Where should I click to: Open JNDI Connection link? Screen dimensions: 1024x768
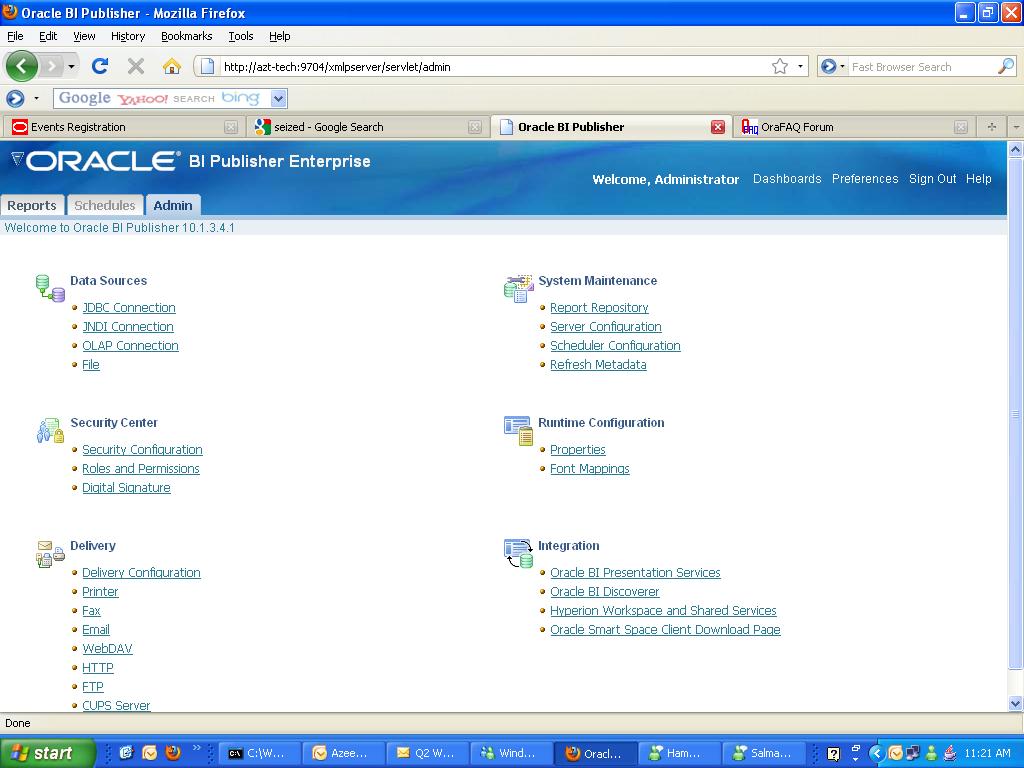[128, 327]
